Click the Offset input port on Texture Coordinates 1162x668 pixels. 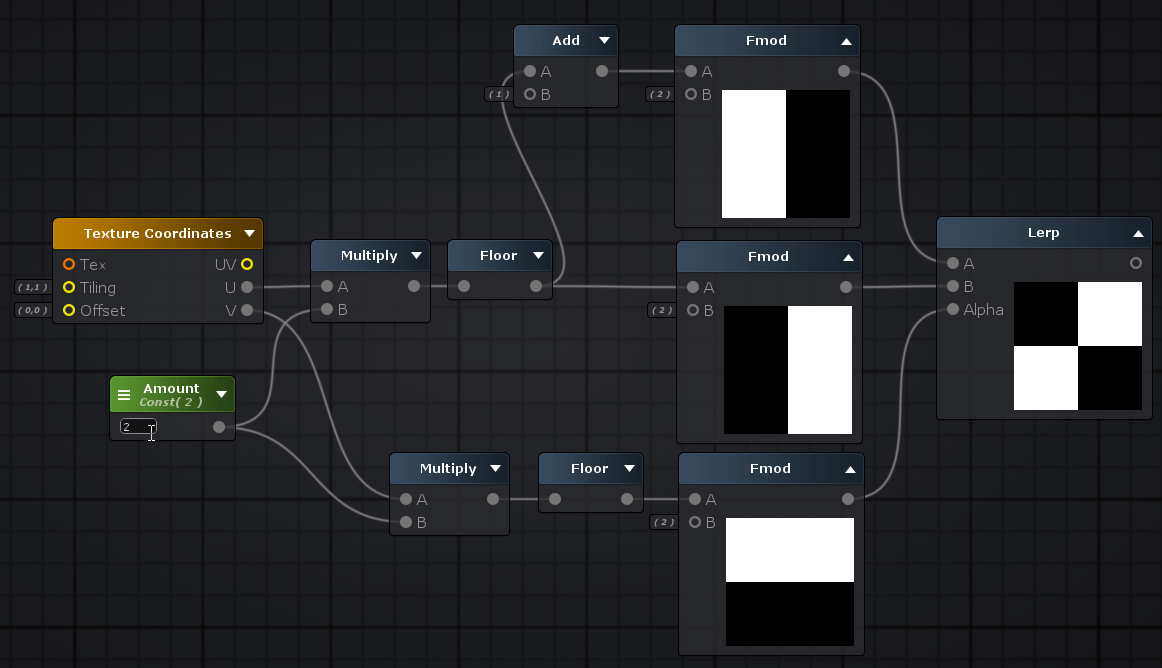coord(67,310)
